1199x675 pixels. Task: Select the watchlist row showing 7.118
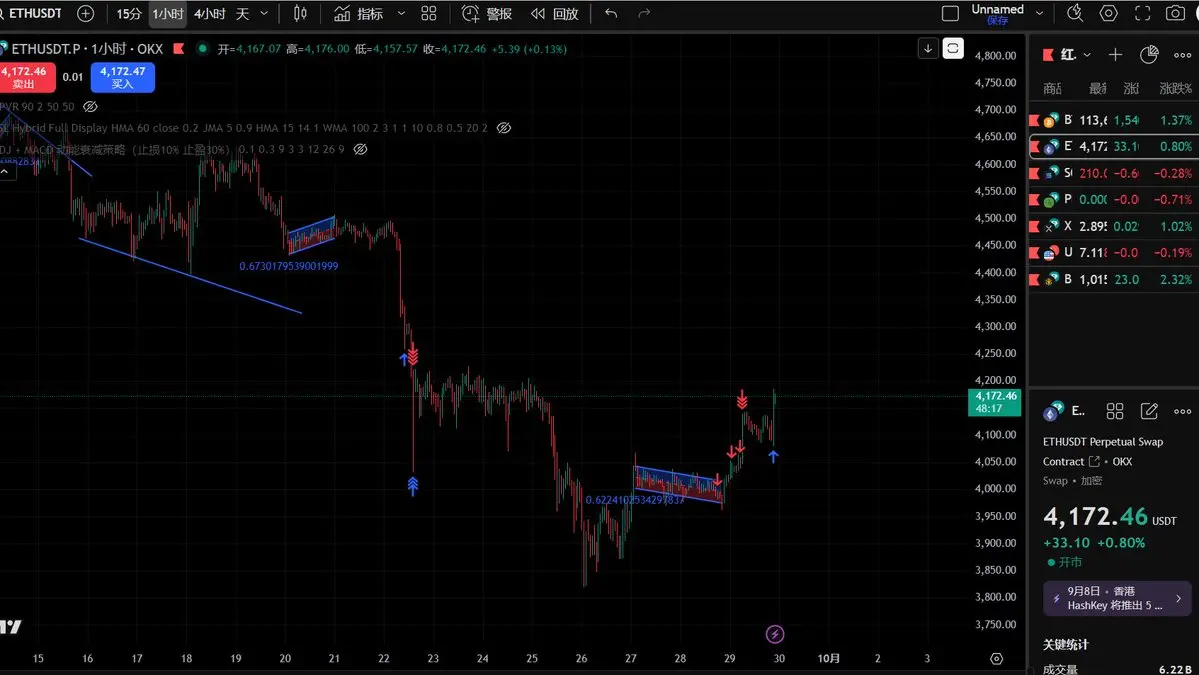1114,253
